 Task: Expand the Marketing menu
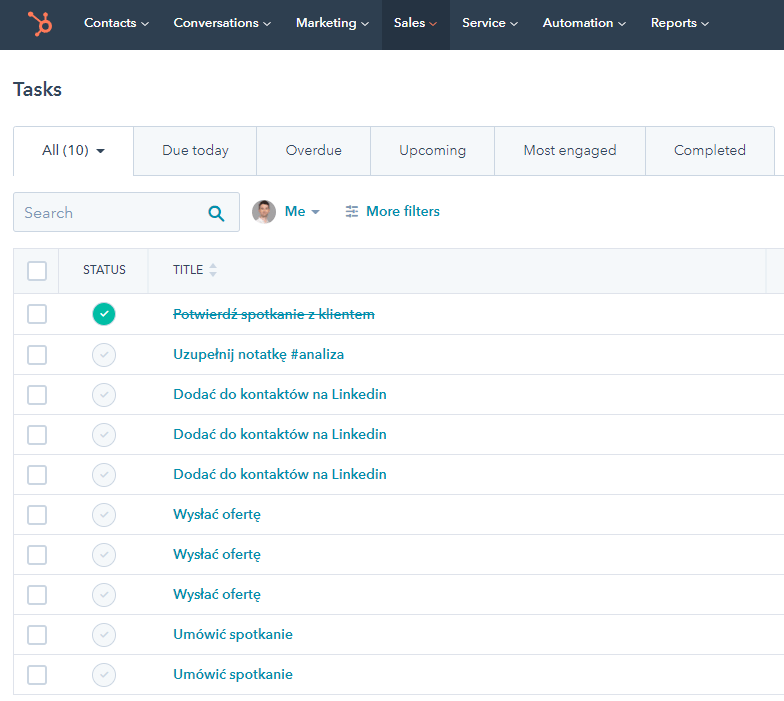332,23
